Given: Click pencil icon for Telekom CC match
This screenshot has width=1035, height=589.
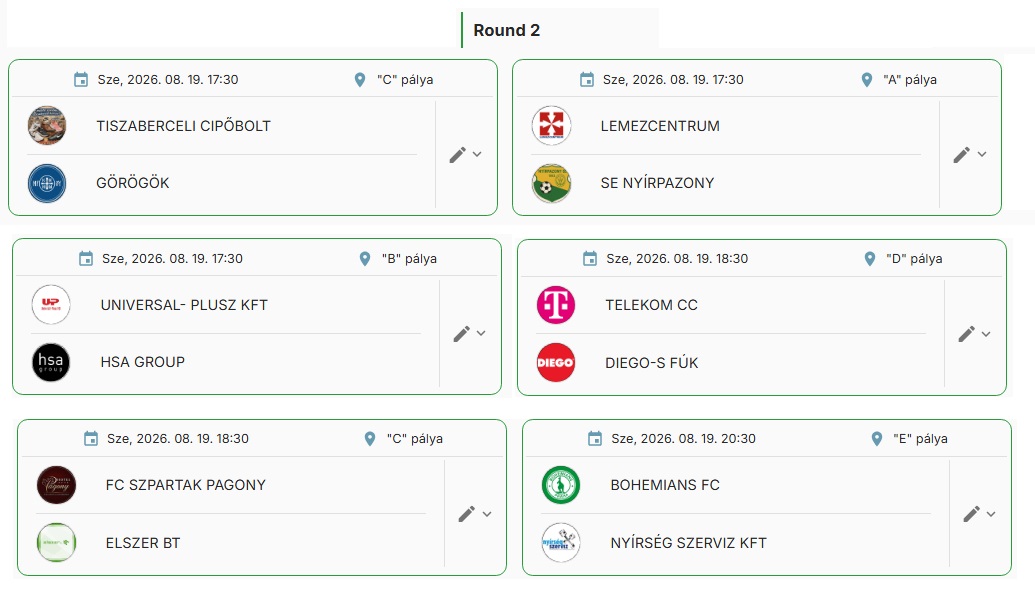Looking at the screenshot, I should [966, 334].
